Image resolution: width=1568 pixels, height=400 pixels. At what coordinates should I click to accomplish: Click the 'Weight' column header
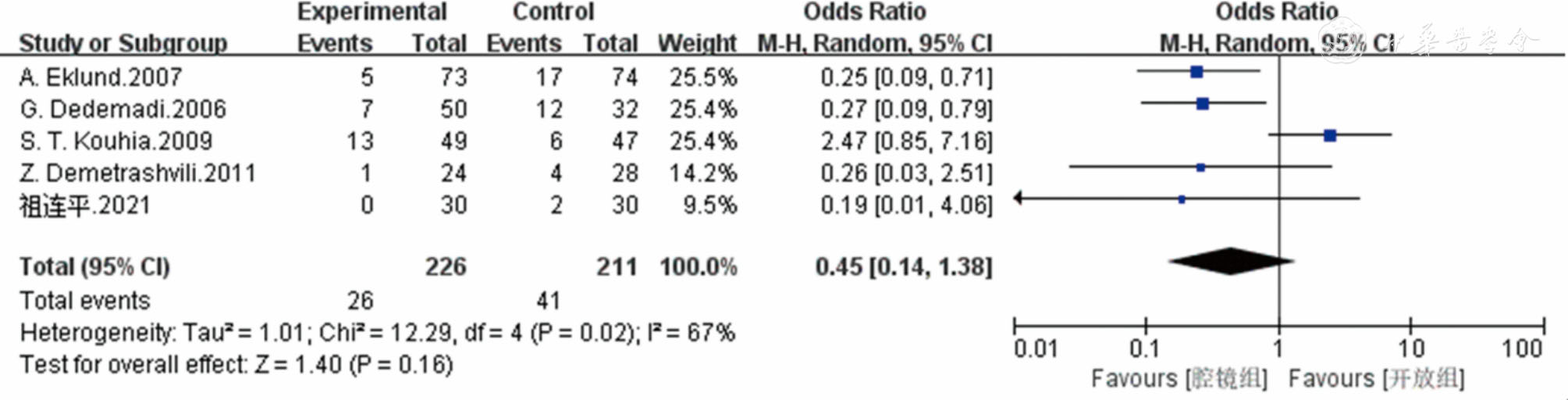coord(696,43)
